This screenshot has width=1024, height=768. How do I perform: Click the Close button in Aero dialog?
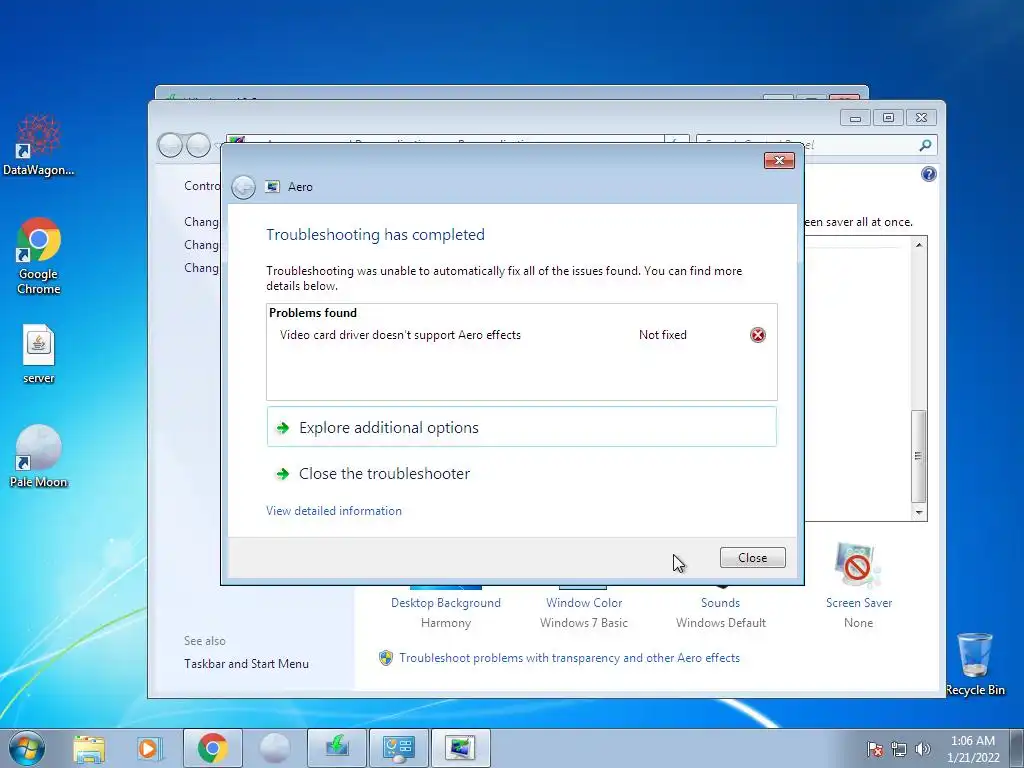(752, 558)
